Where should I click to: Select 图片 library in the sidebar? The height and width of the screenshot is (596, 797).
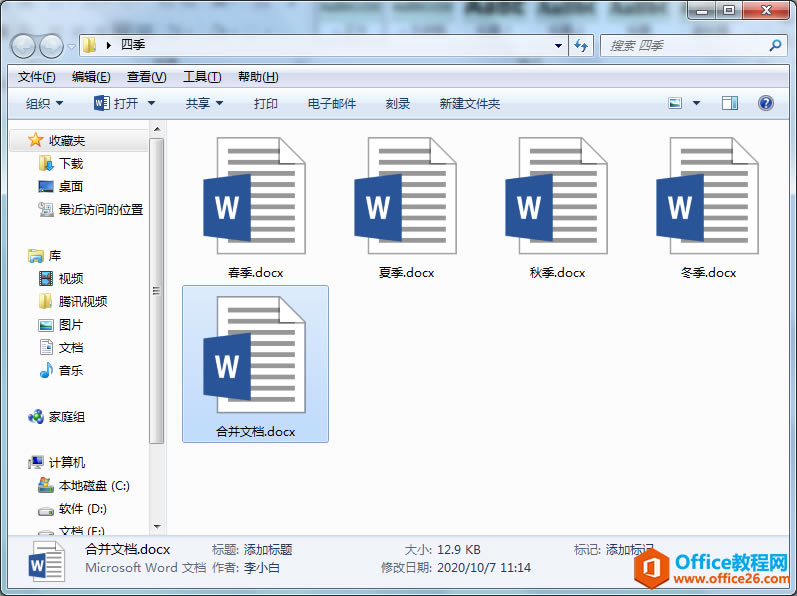pyautogui.click(x=71, y=325)
